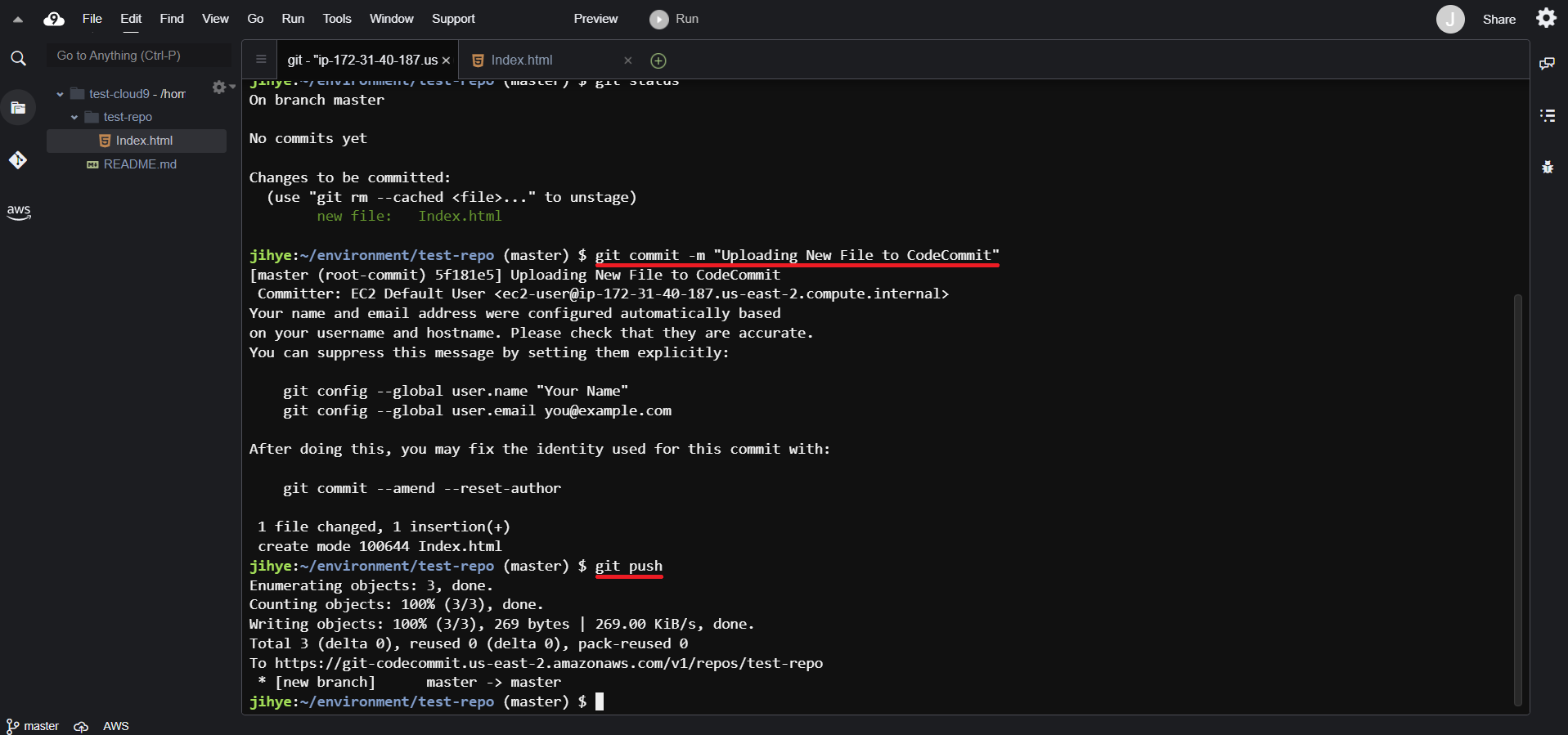The image size is (1568, 735).
Task: Open the Environment file tree panel icon
Action: coord(18,108)
